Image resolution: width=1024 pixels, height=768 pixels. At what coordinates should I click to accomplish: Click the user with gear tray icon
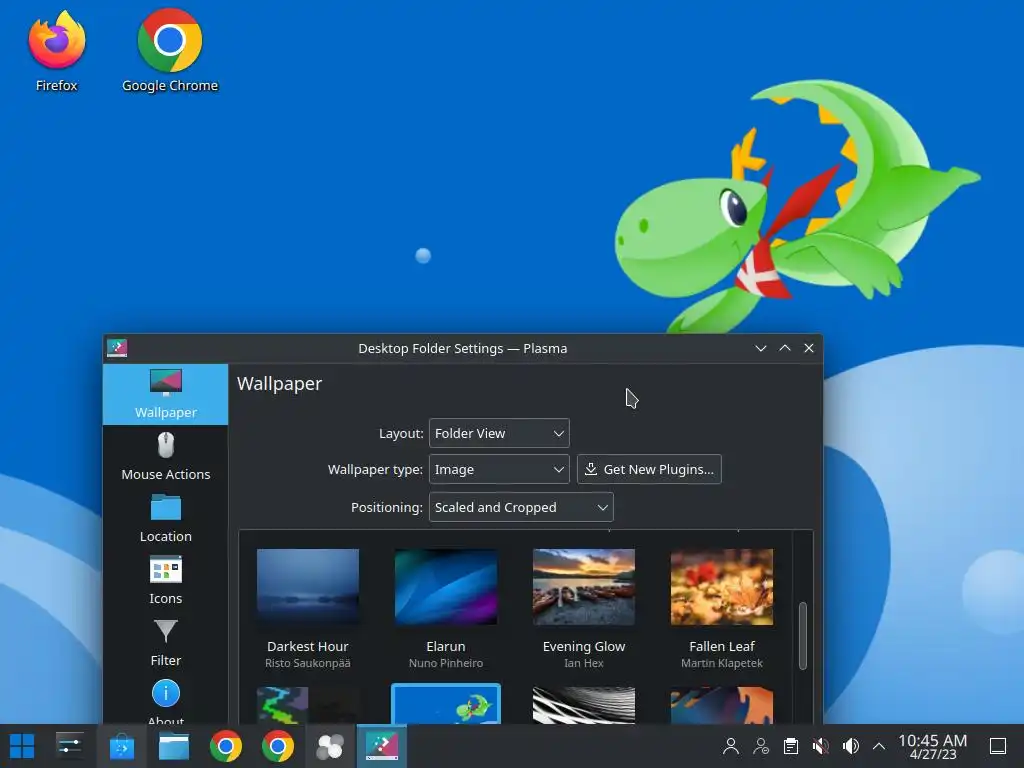761,746
